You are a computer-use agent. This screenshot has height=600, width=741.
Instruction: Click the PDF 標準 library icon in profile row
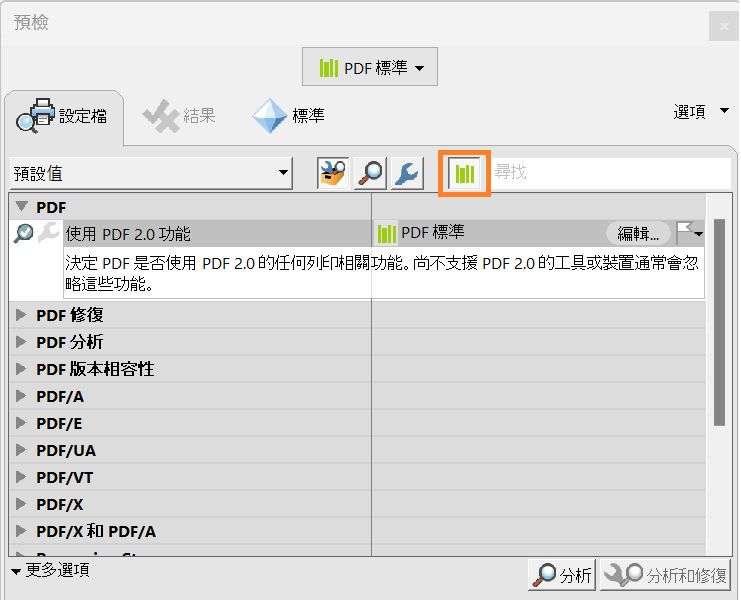387,233
